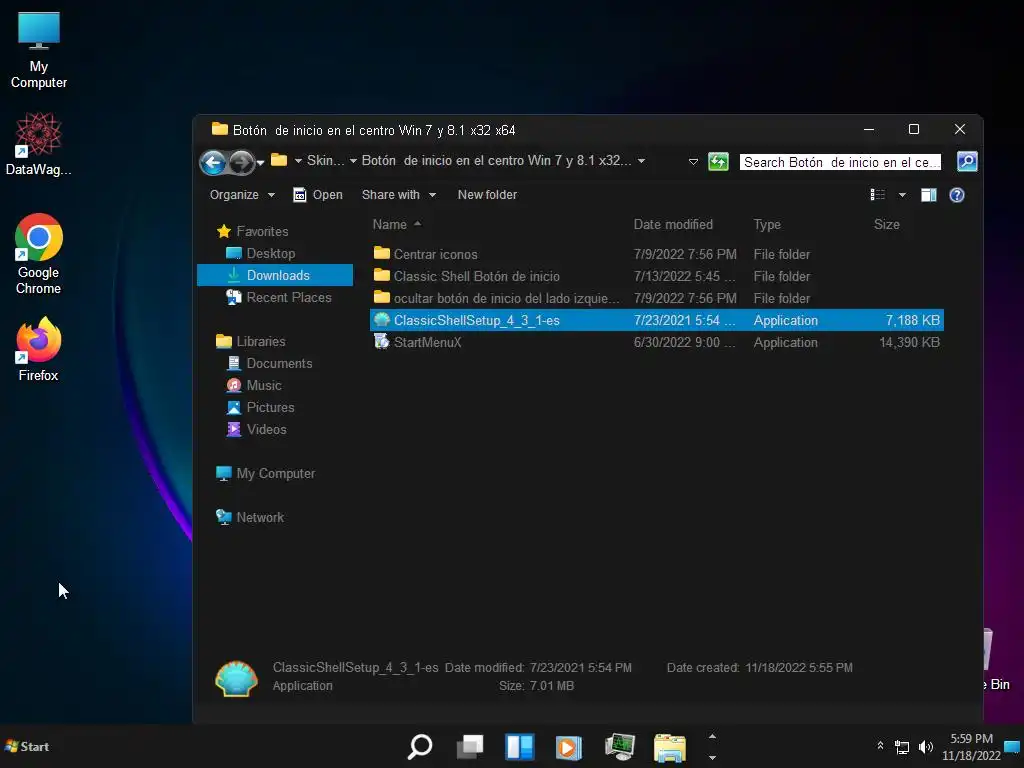Expand the breadcrumb arrow before Skin...
1024x768 pixels.
tap(298, 161)
